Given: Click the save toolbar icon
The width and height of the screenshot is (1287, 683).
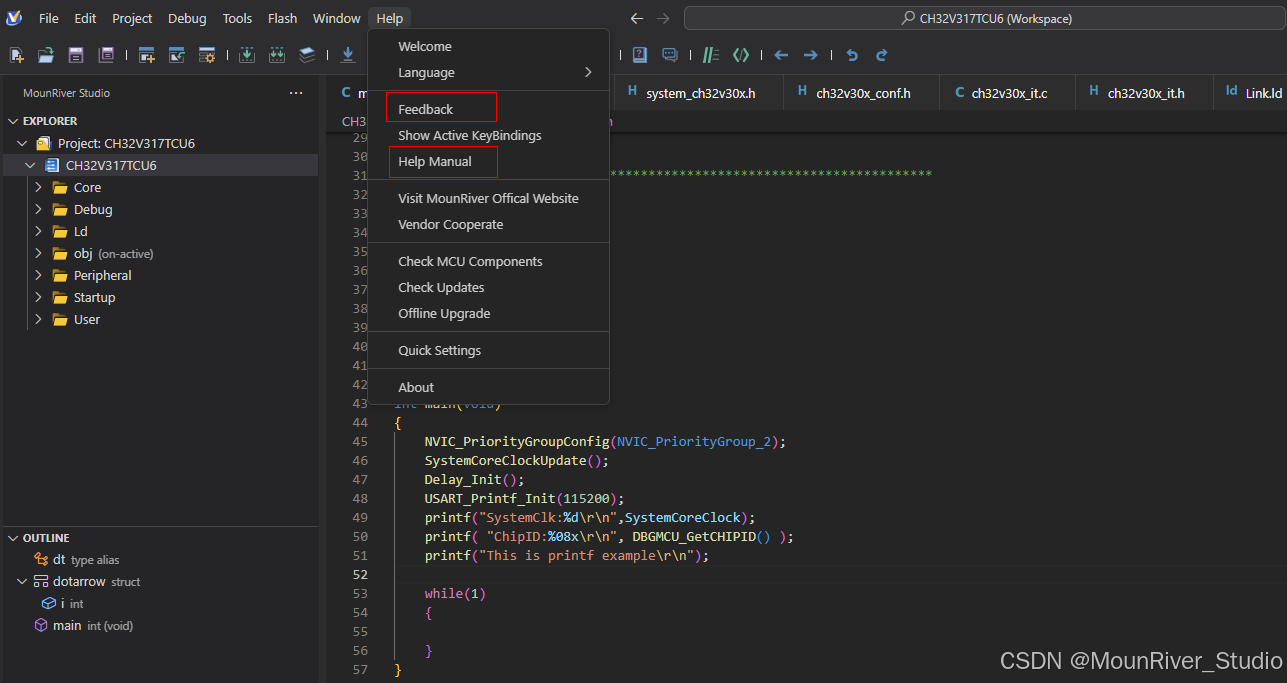Looking at the screenshot, I should [x=75, y=55].
